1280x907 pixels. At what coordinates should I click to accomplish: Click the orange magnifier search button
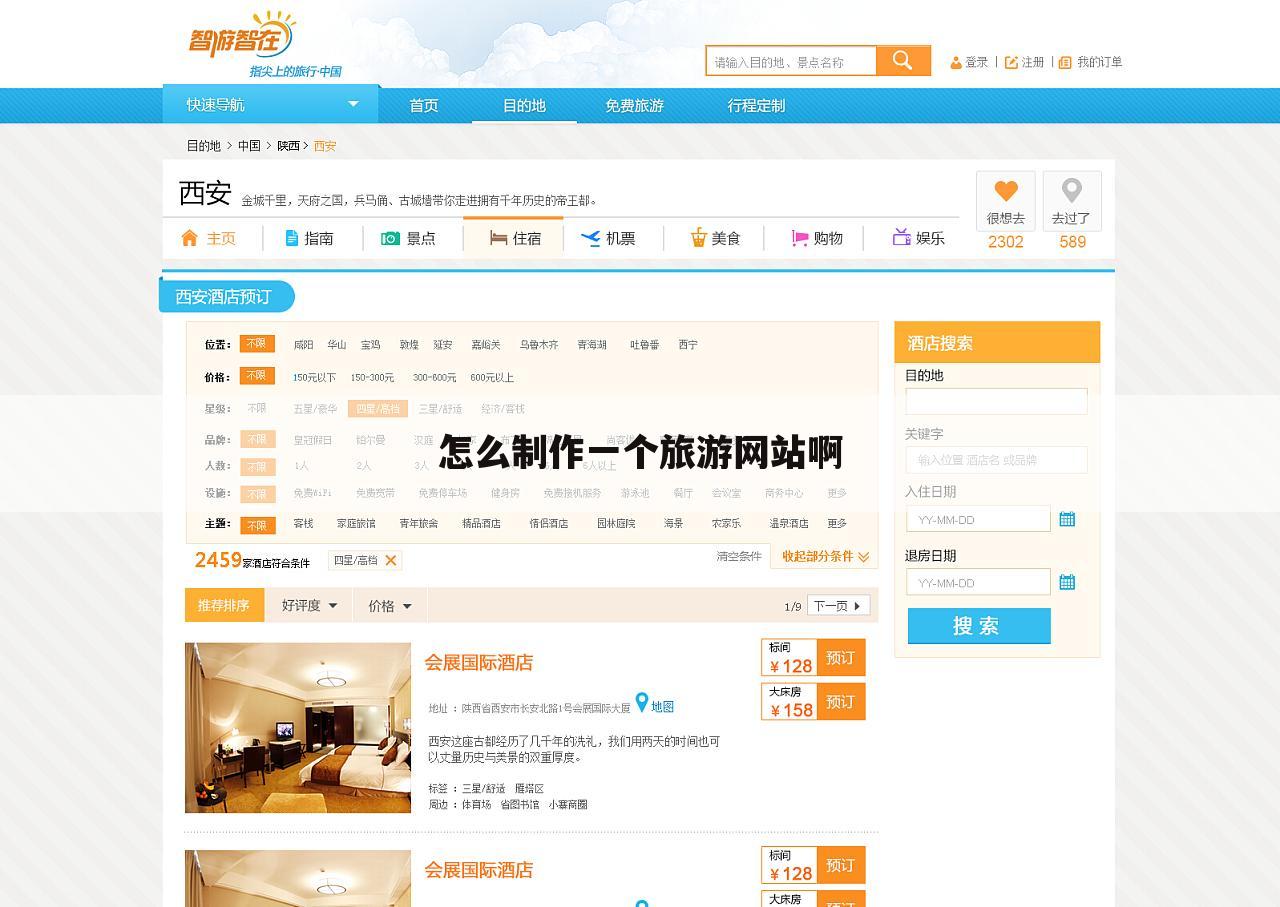pyautogui.click(x=903, y=61)
